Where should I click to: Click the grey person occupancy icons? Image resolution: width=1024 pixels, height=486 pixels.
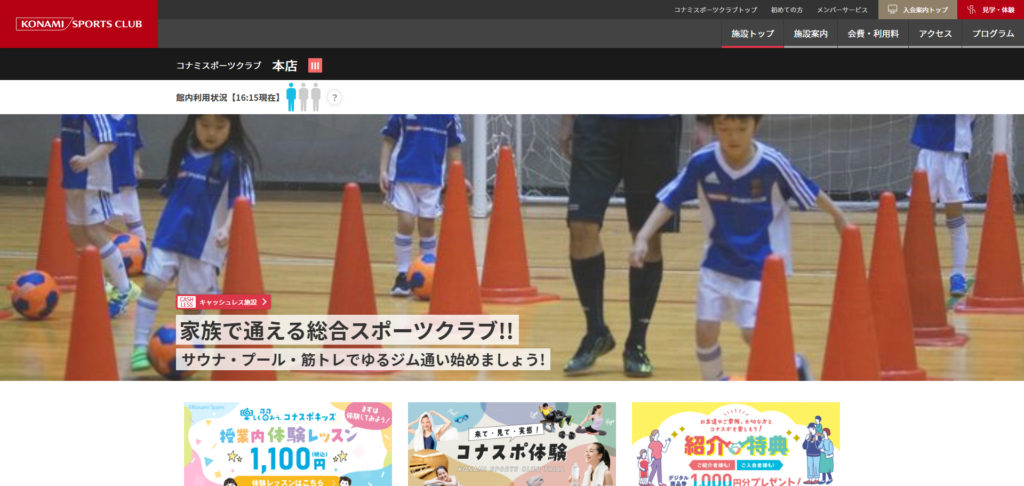point(310,97)
